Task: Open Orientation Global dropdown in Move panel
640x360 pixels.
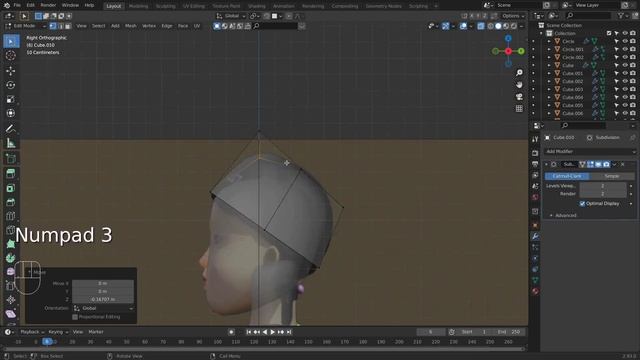Action: click(103, 308)
